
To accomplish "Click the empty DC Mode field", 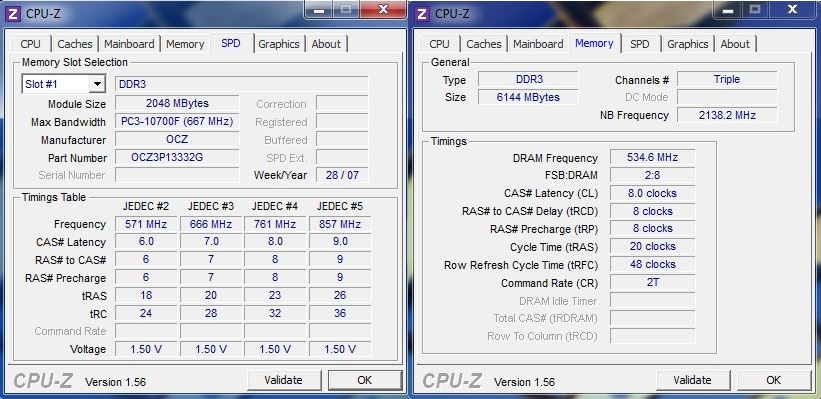I will pos(727,97).
